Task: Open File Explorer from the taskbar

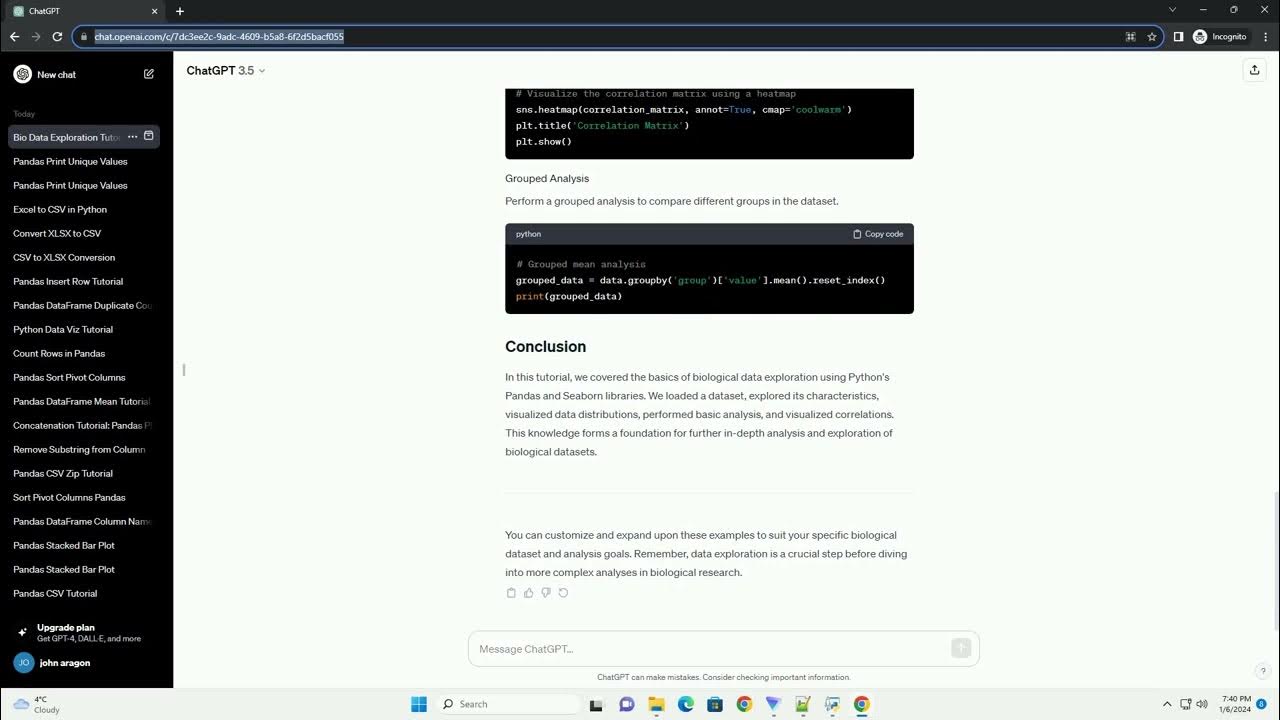Action: [x=657, y=704]
